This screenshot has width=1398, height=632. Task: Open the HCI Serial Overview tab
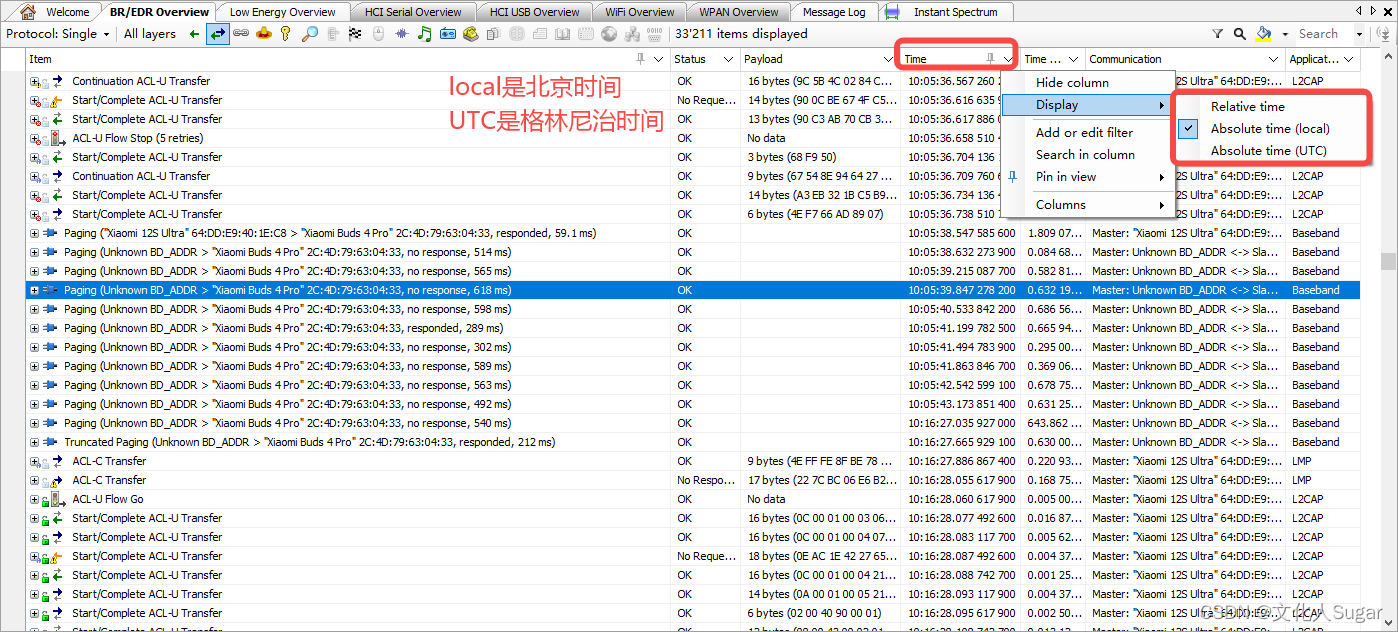413,12
